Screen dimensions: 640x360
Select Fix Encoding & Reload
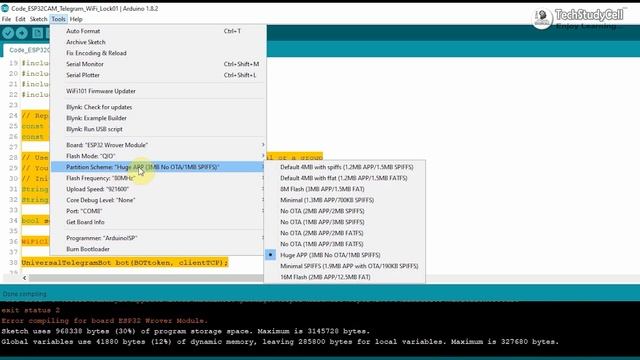(158, 53)
